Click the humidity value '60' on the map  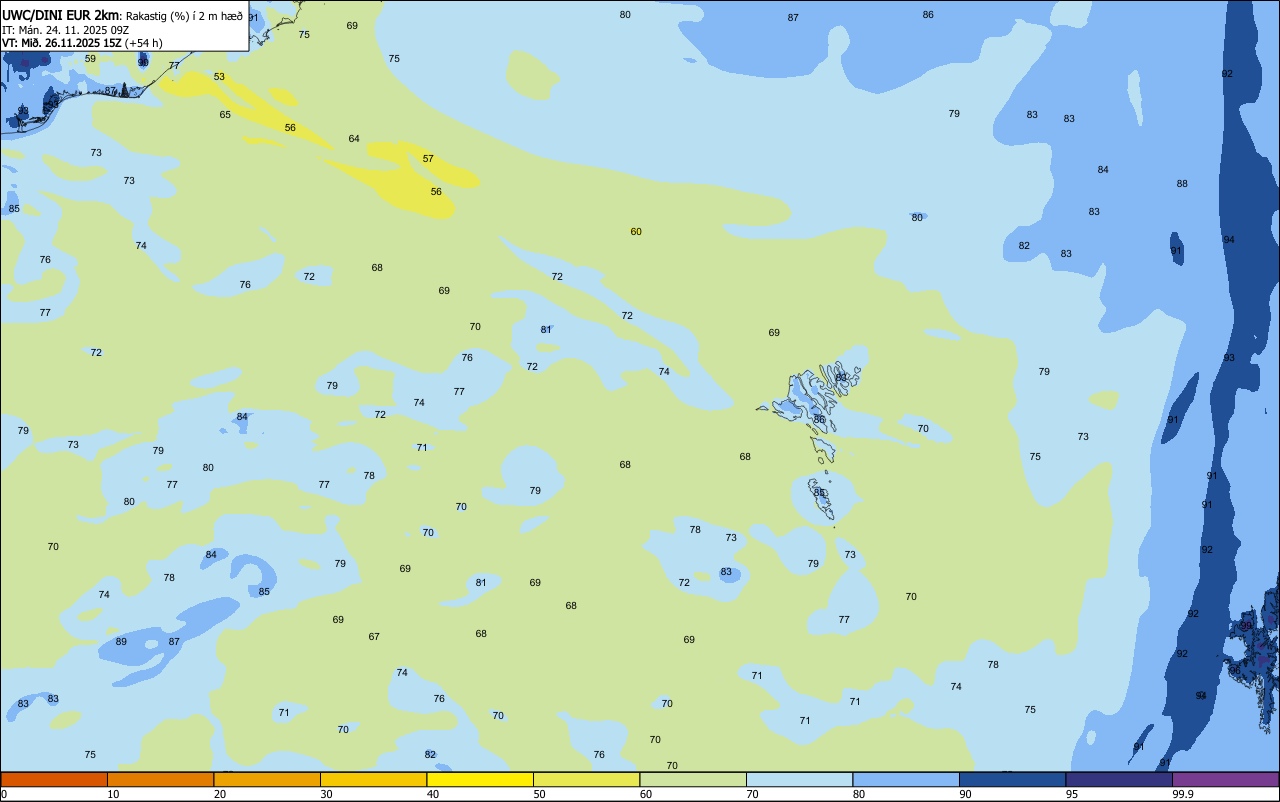coord(636,232)
